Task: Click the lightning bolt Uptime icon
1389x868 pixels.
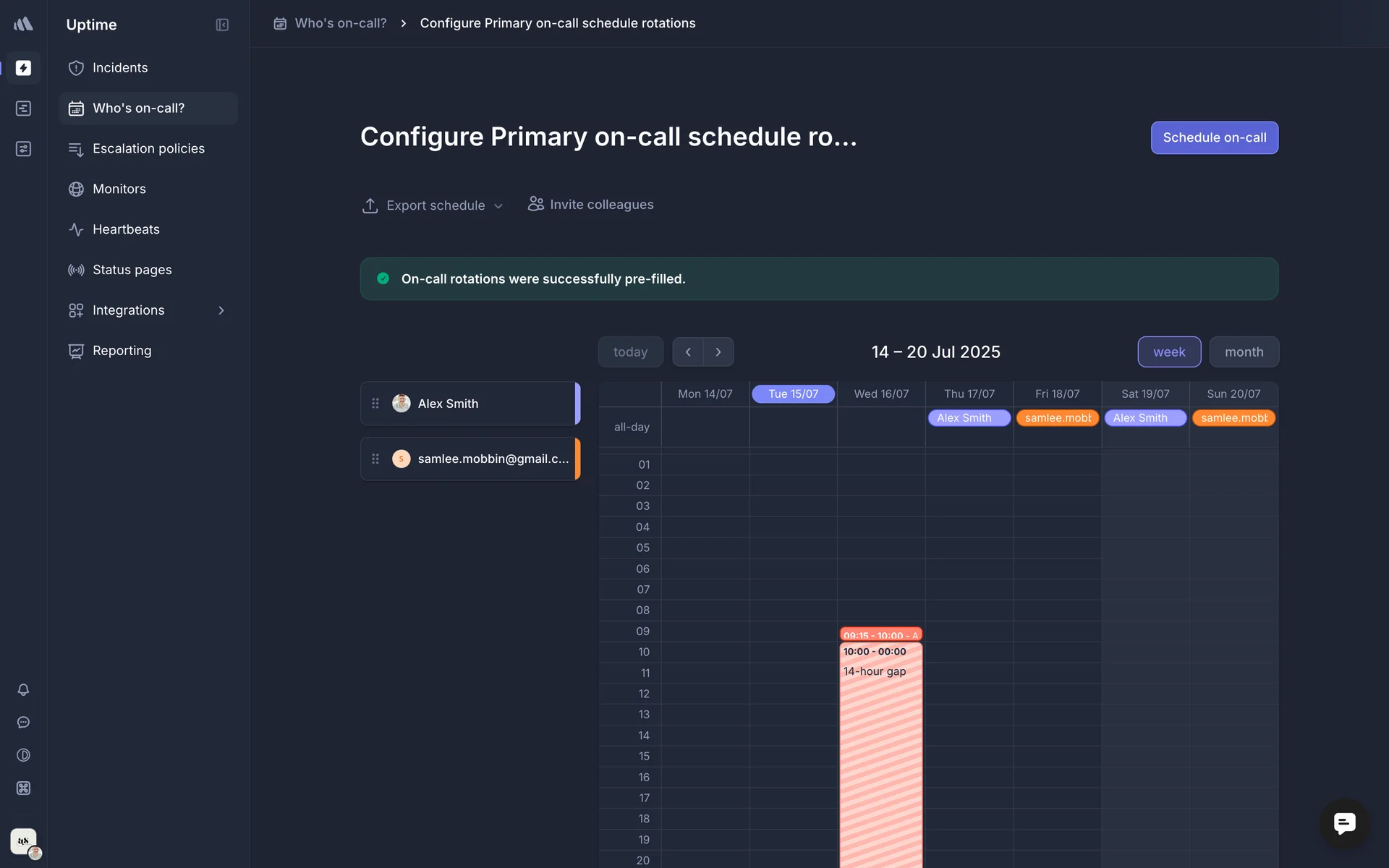Action: (23, 68)
